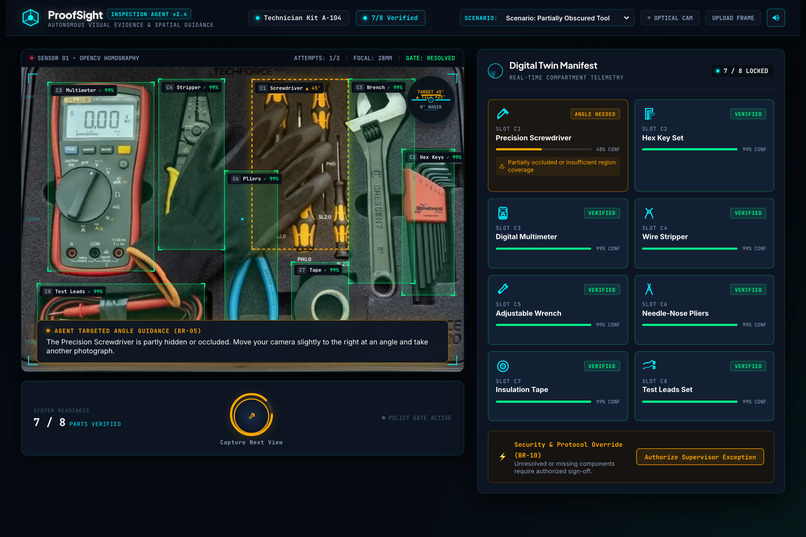806x537 pixels.
Task: Click Verified badge on Insulation Tape
Action: (601, 366)
